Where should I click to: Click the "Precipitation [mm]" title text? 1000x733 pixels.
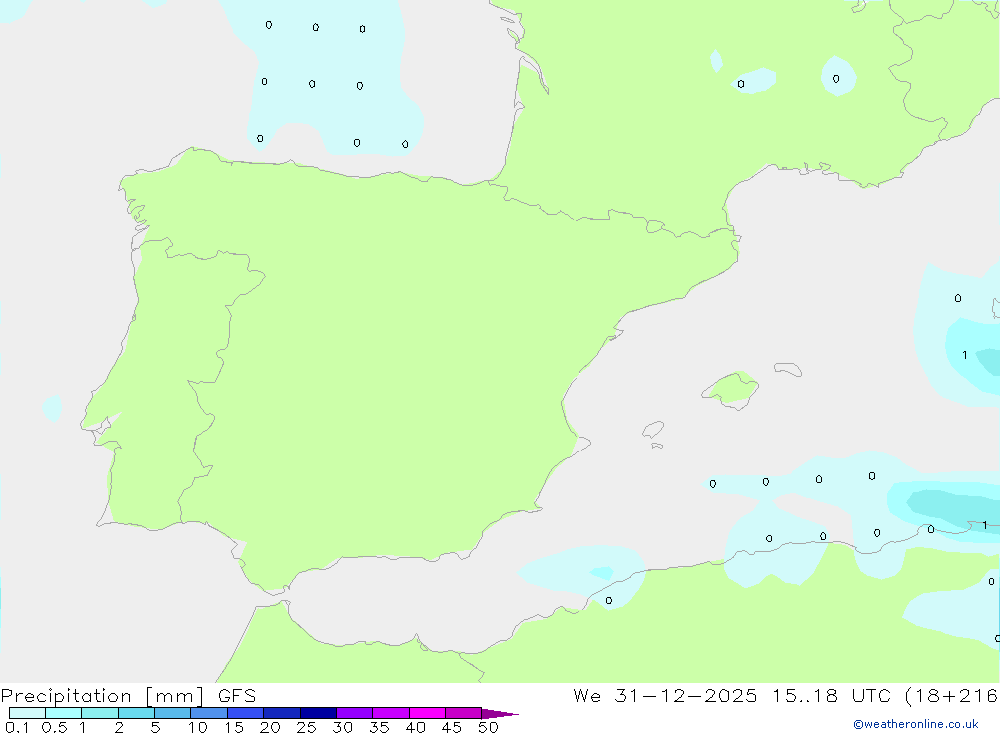click(x=102, y=696)
